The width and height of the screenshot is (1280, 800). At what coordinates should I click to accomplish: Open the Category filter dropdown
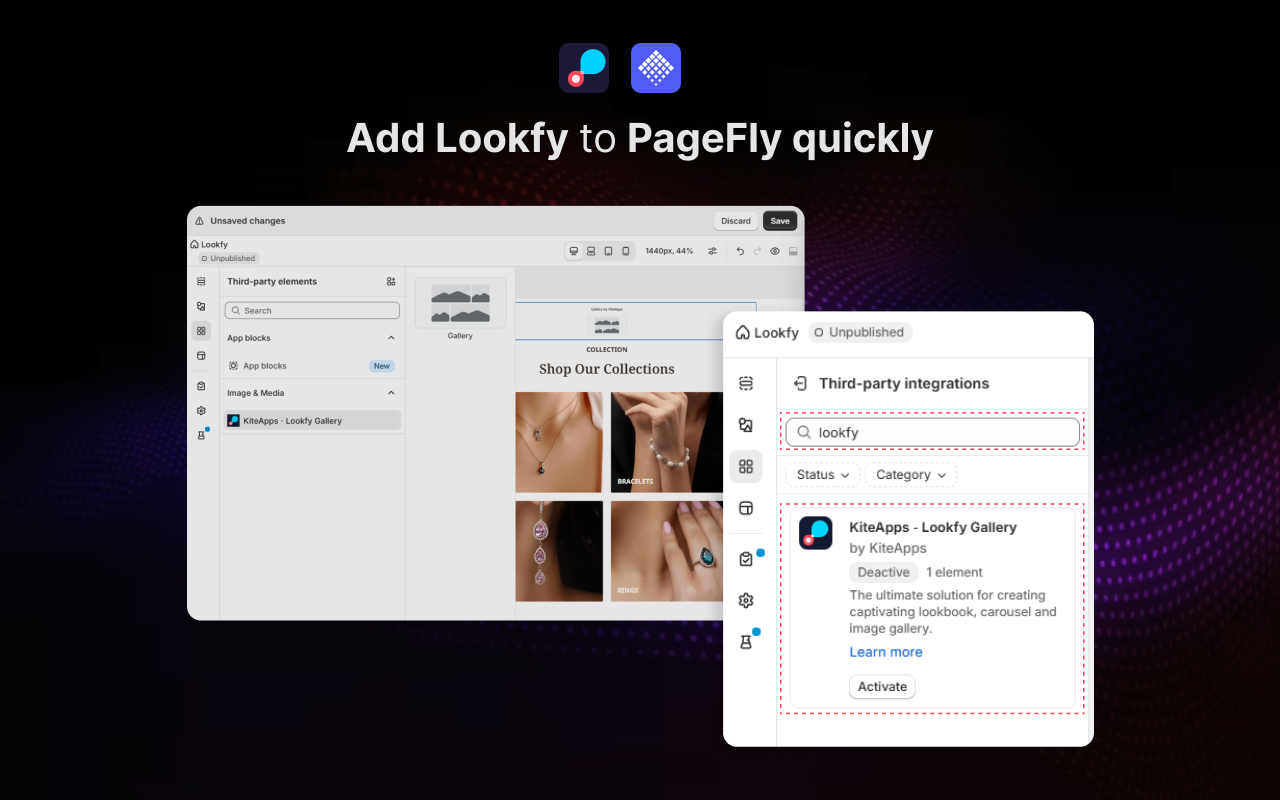[x=910, y=475]
